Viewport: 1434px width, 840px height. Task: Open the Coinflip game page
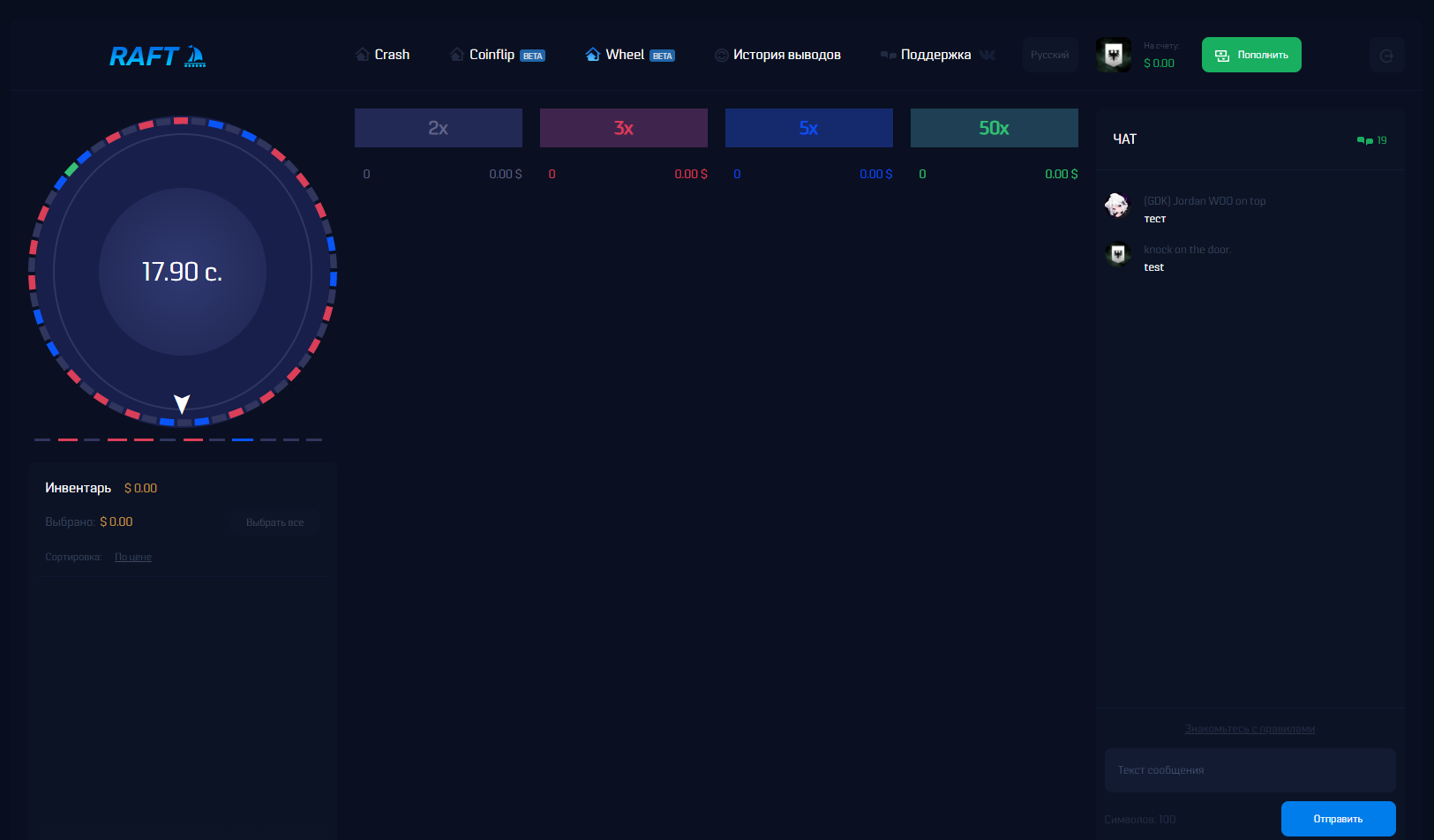pos(492,55)
